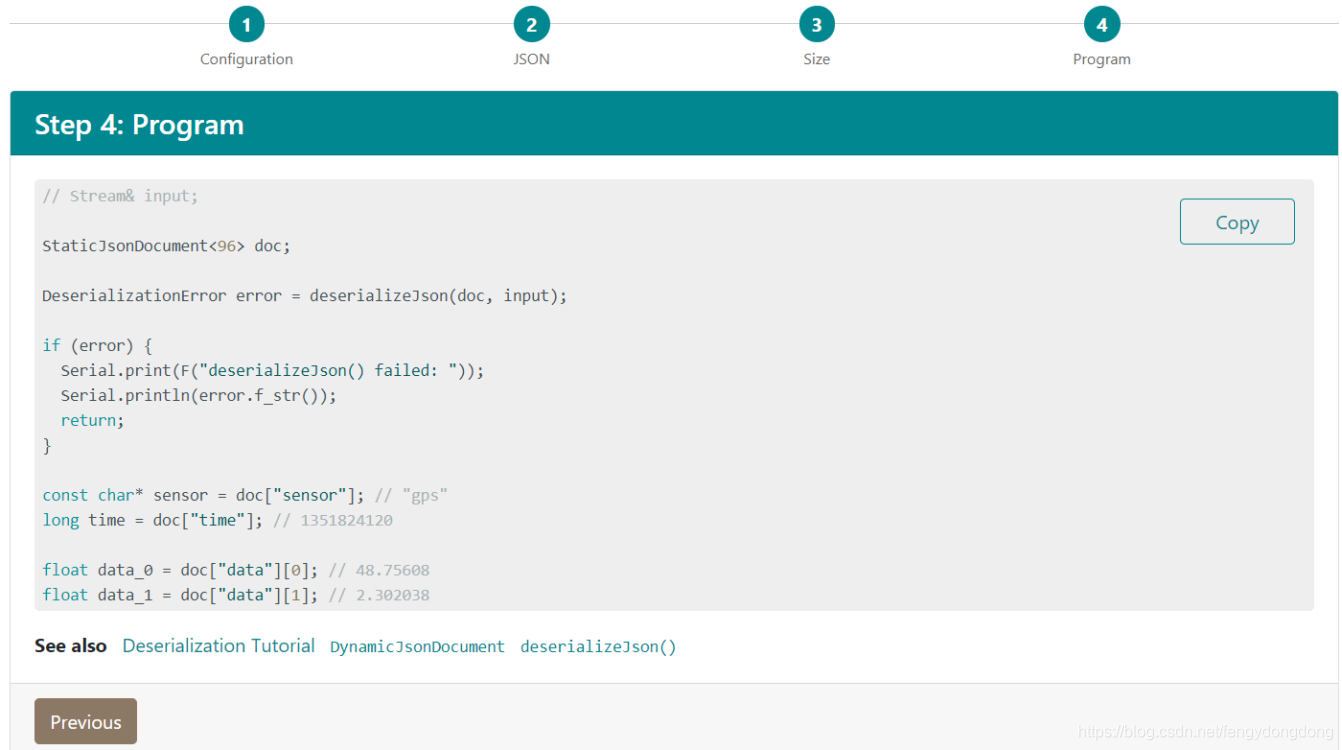The width and height of the screenshot is (1342, 750).
Task: Open the DynamicJsonDocument documentation link
Action: (x=417, y=646)
